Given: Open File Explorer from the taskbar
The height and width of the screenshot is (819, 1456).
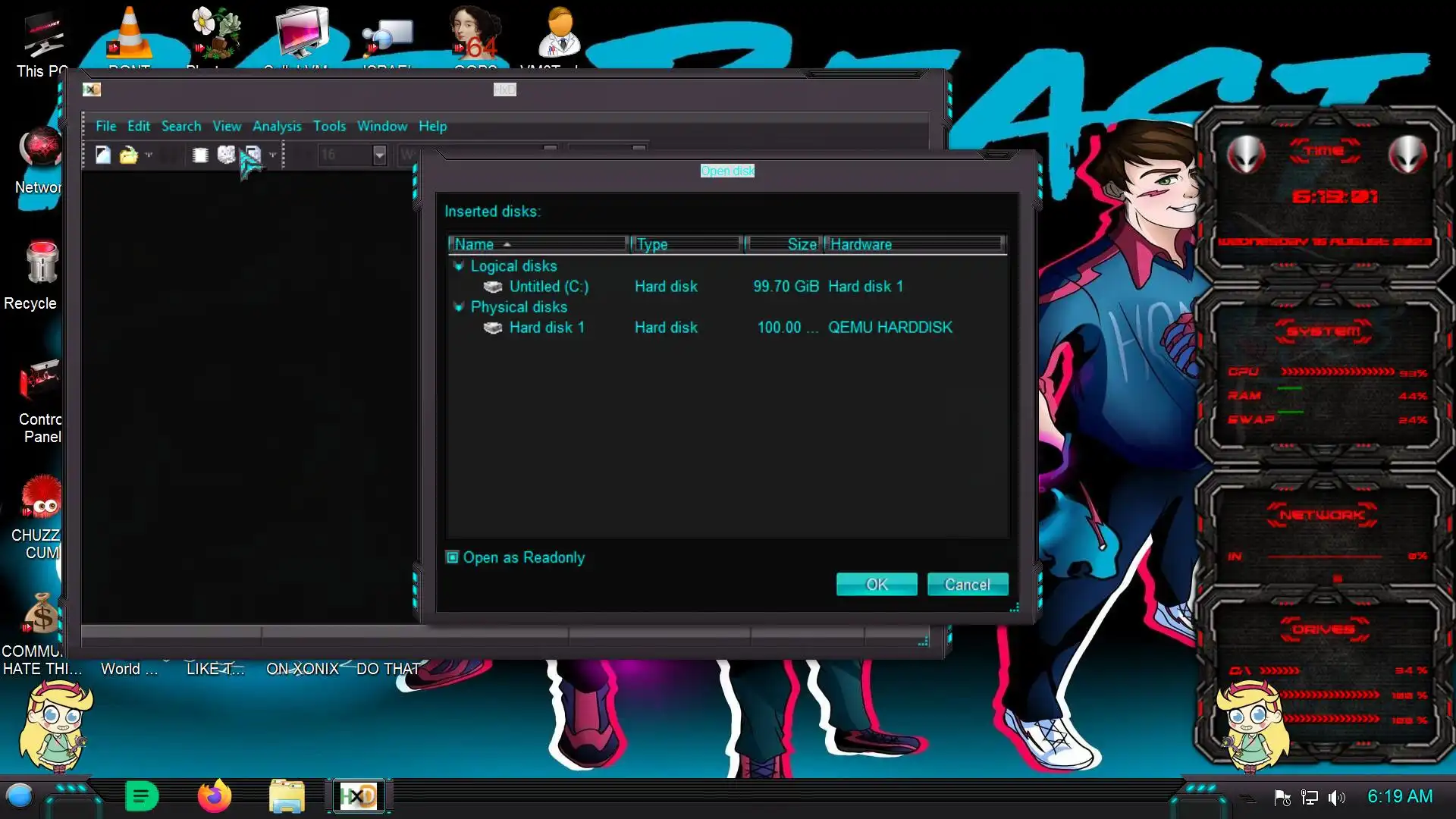Looking at the screenshot, I should [x=287, y=796].
